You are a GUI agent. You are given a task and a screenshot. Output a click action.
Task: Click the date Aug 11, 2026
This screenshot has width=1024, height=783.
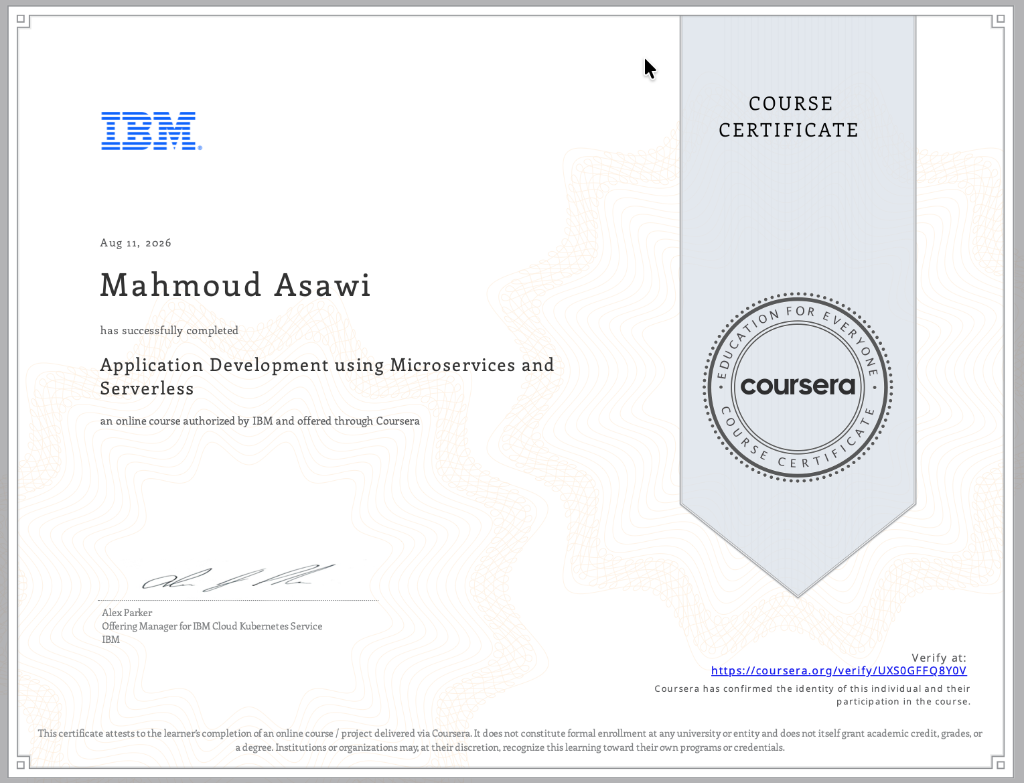point(136,243)
